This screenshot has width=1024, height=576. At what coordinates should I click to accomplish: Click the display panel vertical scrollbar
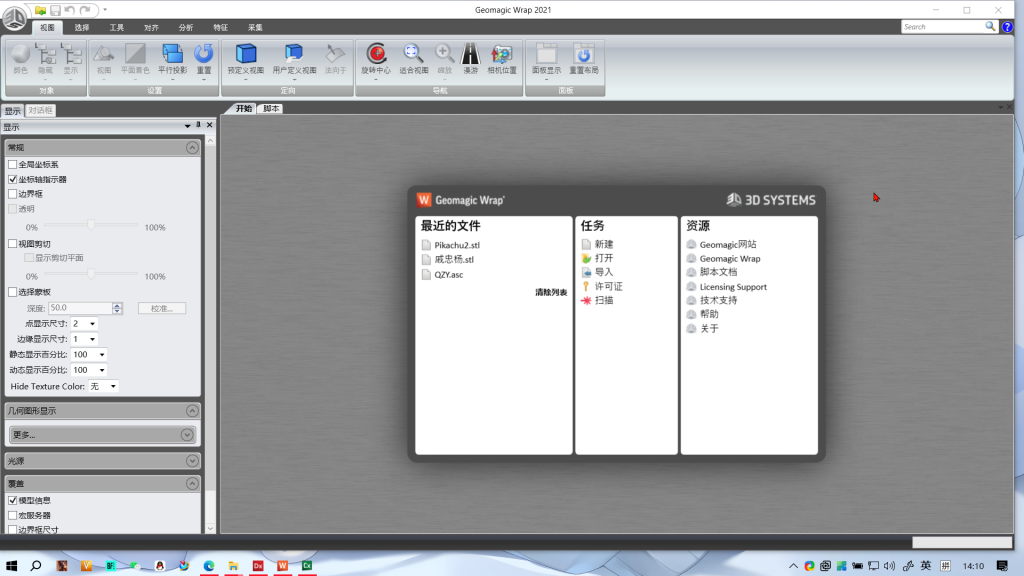coord(210,334)
